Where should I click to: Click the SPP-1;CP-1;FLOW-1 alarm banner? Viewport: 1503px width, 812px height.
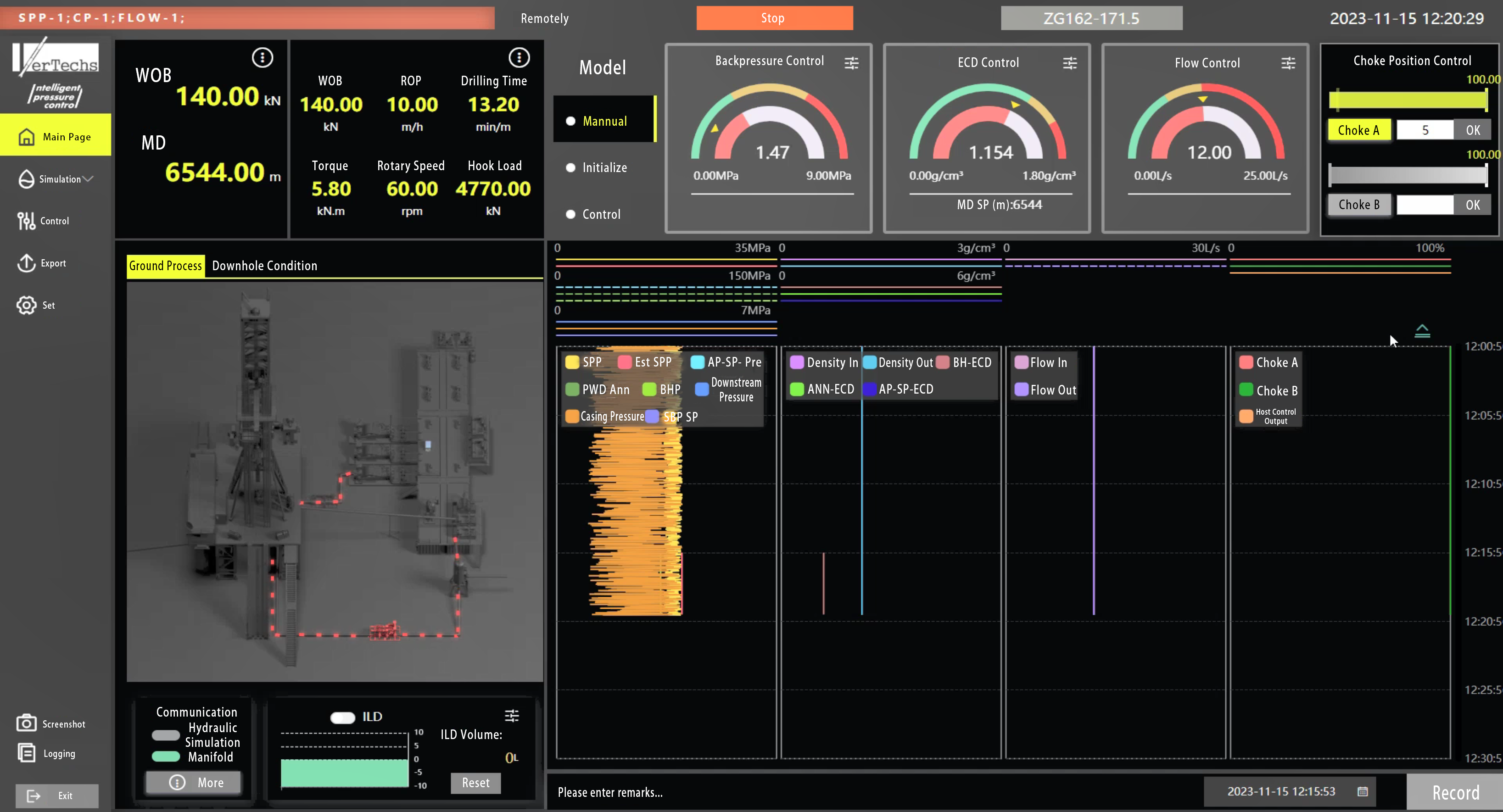(x=247, y=17)
